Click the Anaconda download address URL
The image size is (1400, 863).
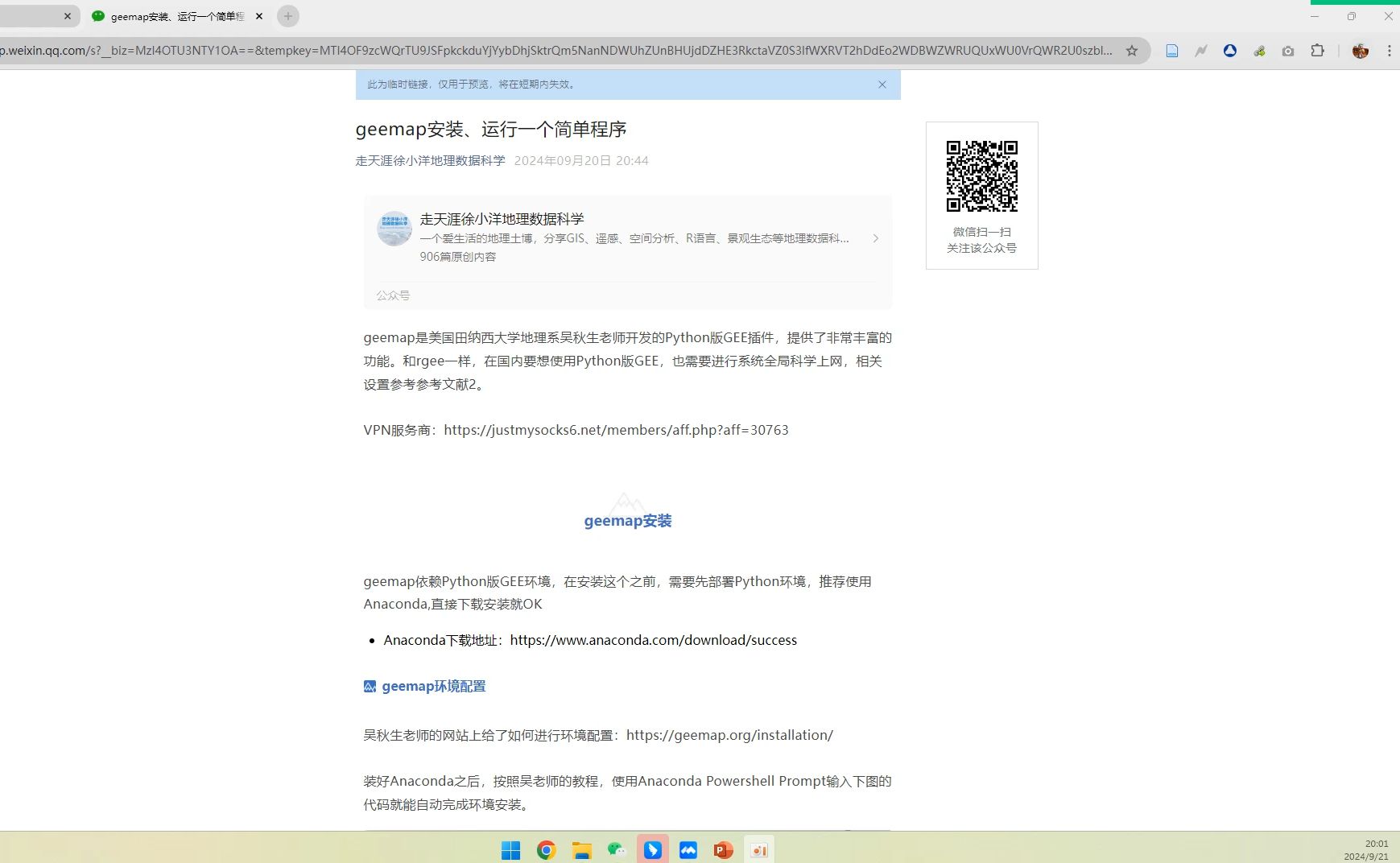(654, 640)
